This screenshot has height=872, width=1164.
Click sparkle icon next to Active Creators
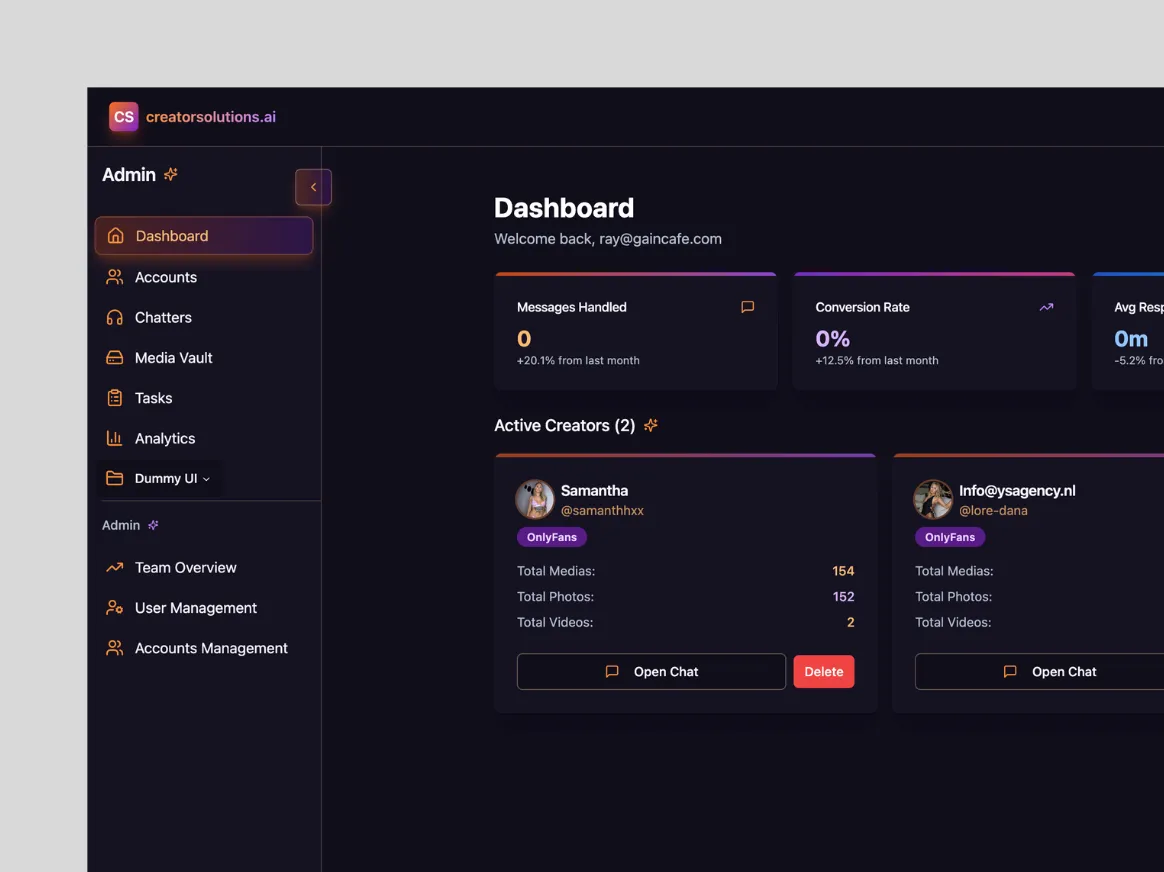point(651,425)
